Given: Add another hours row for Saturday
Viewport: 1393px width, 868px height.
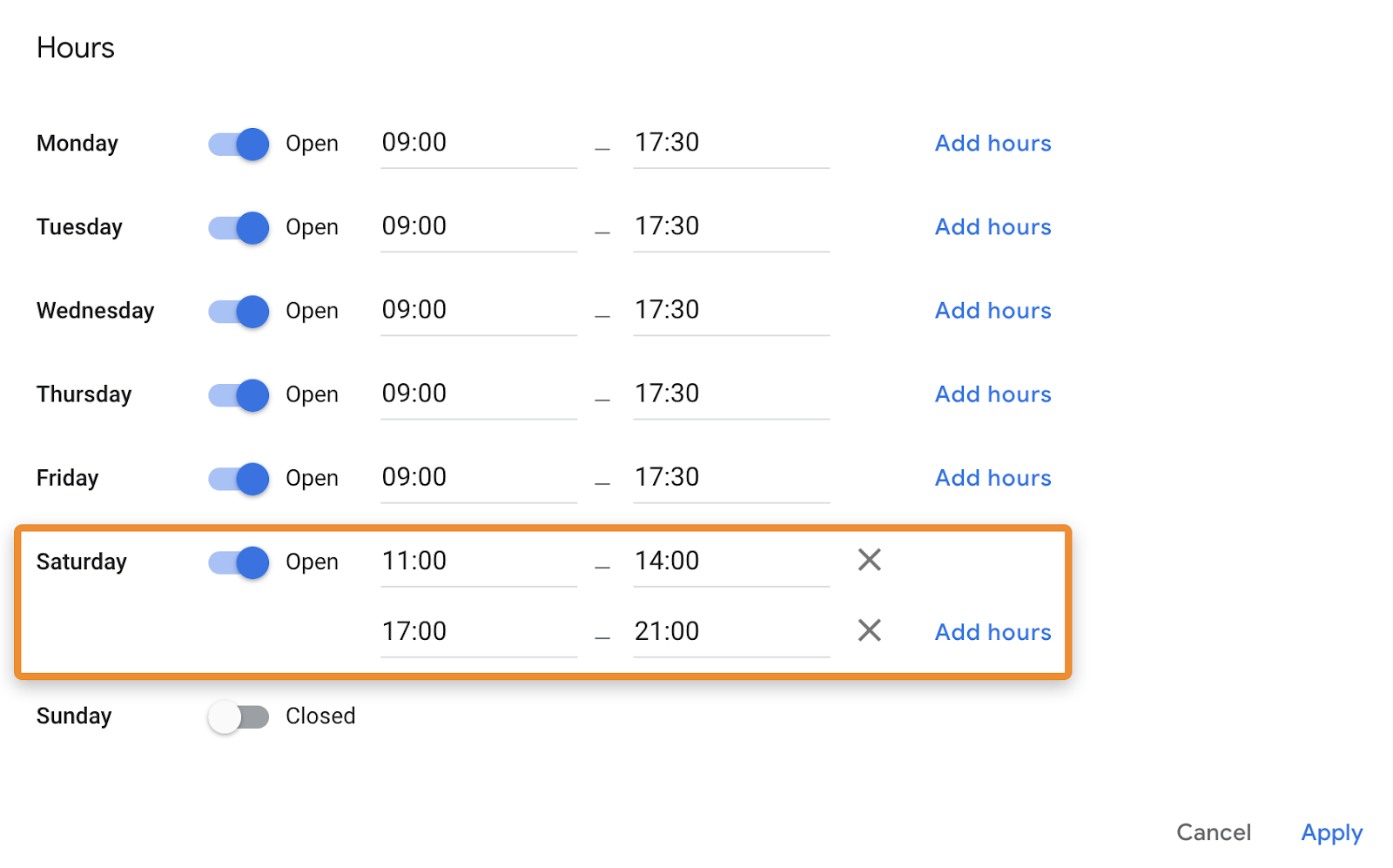Looking at the screenshot, I should [x=993, y=632].
